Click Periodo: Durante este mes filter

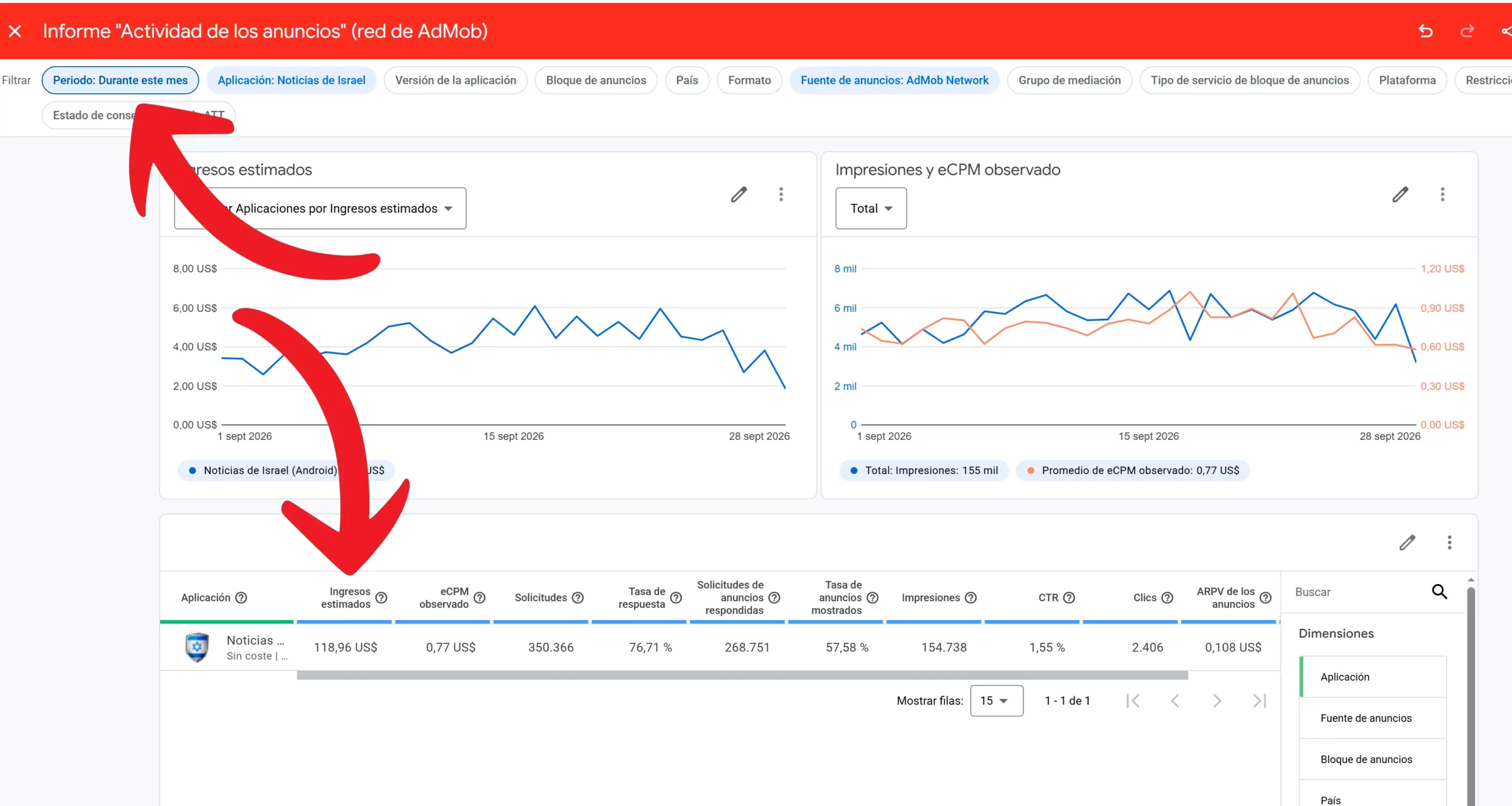(120, 80)
